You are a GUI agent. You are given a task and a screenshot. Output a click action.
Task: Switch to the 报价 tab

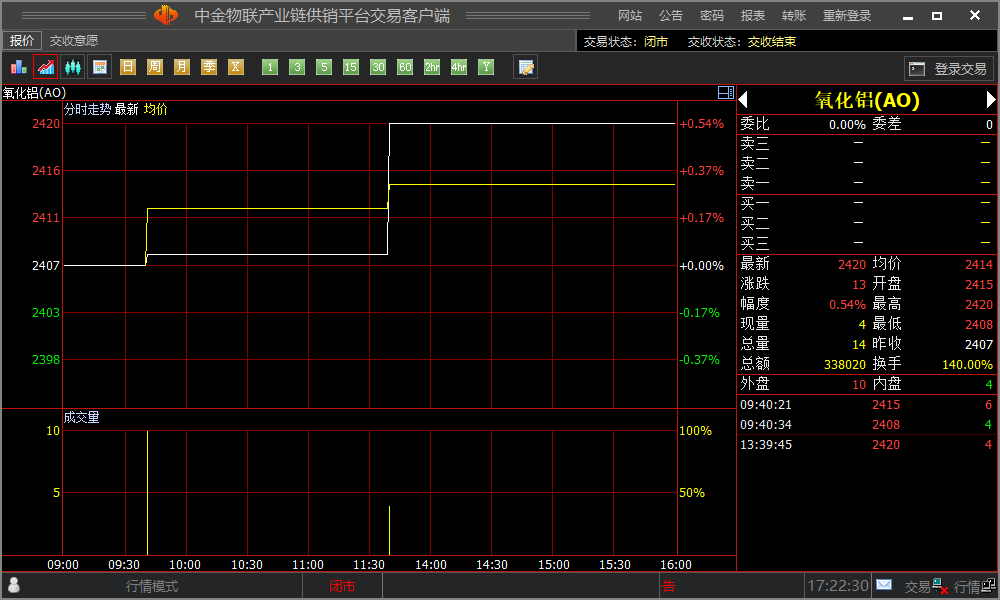tap(22, 41)
